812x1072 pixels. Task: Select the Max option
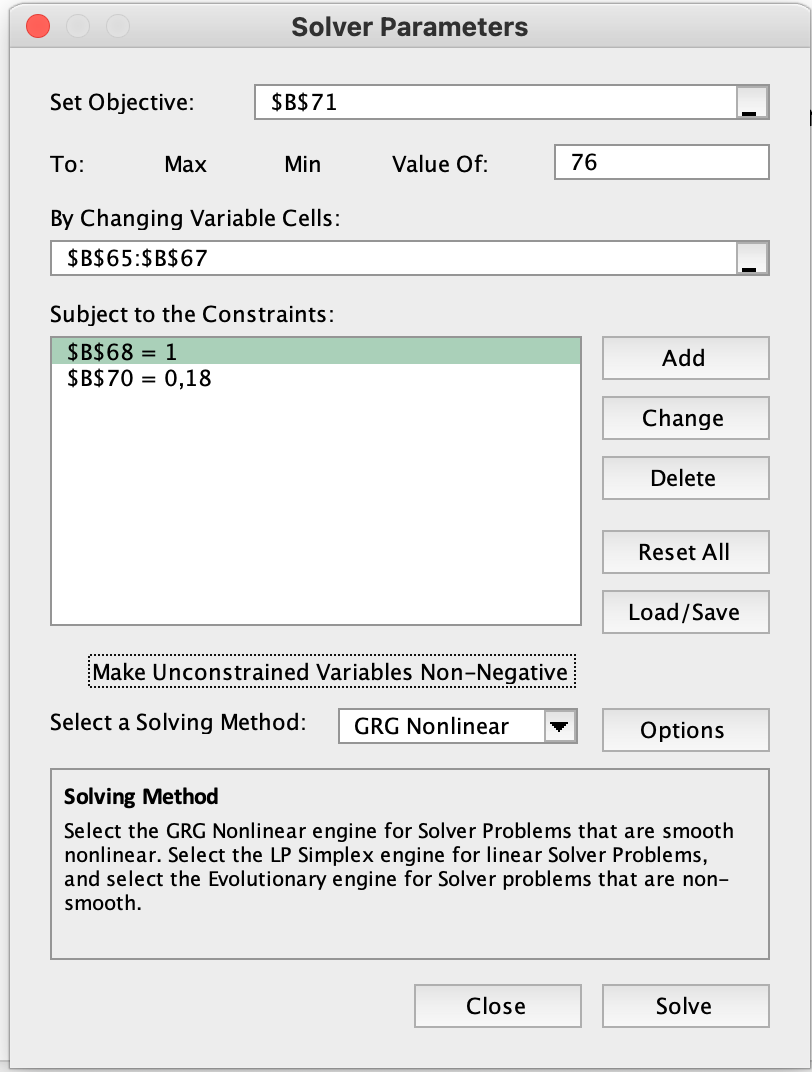click(185, 164)
